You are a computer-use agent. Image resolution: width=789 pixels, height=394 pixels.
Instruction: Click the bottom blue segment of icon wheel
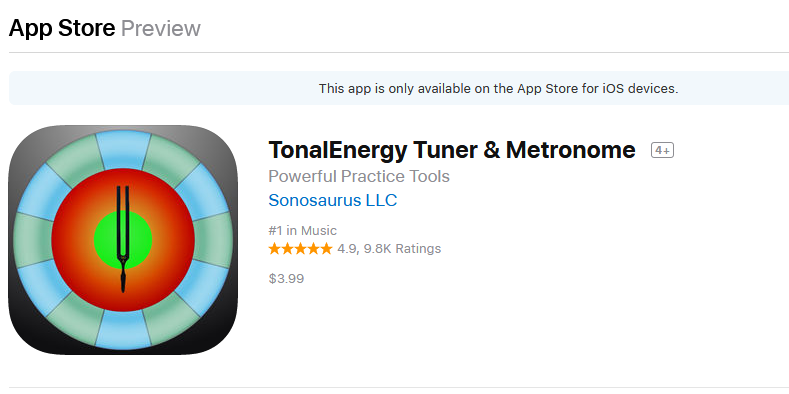(x=123, y=330)
